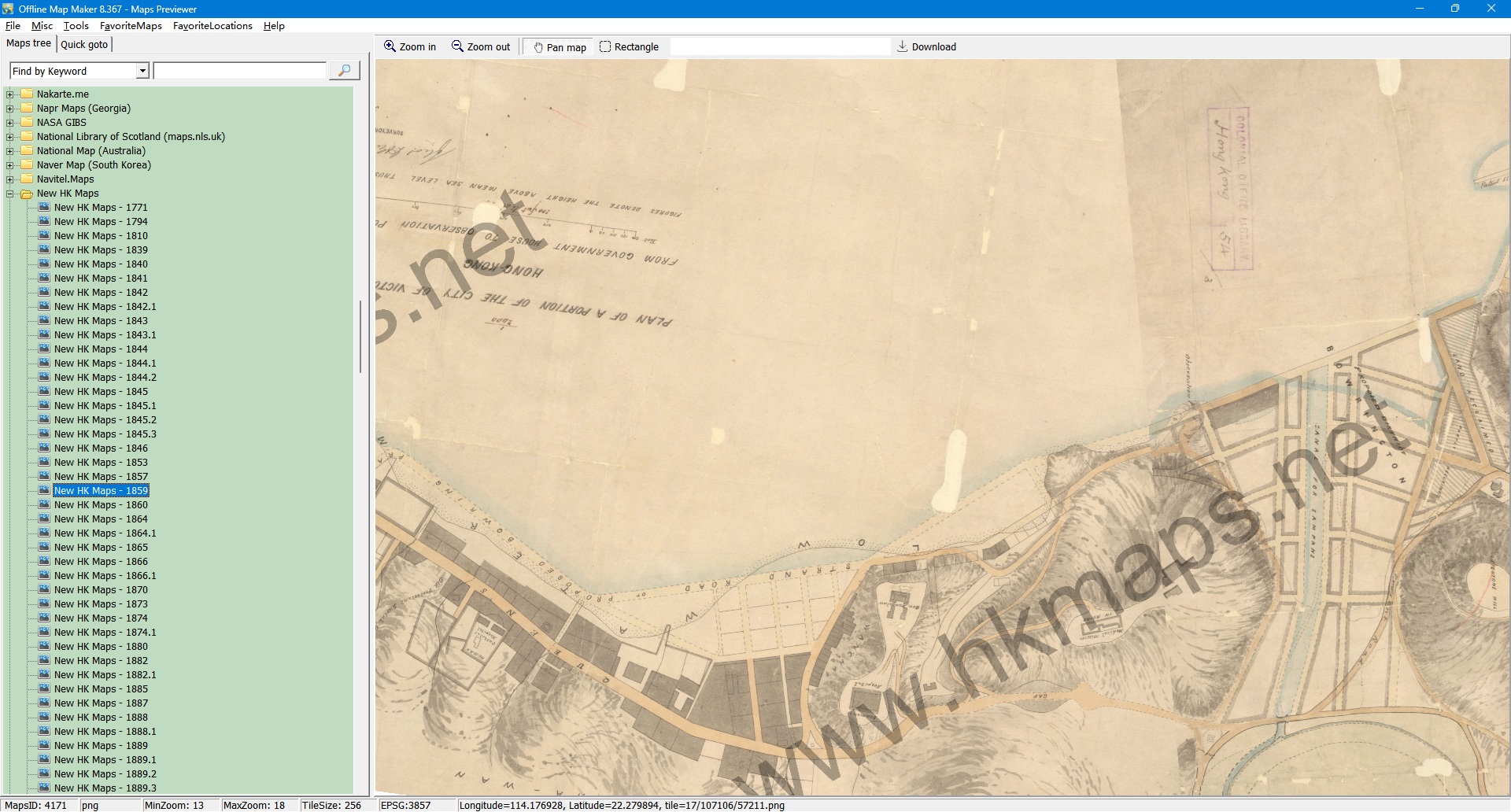The image size is (1511, 812).
Task: Expand the NASA GIBS folder node
Action: coord(10,123)
